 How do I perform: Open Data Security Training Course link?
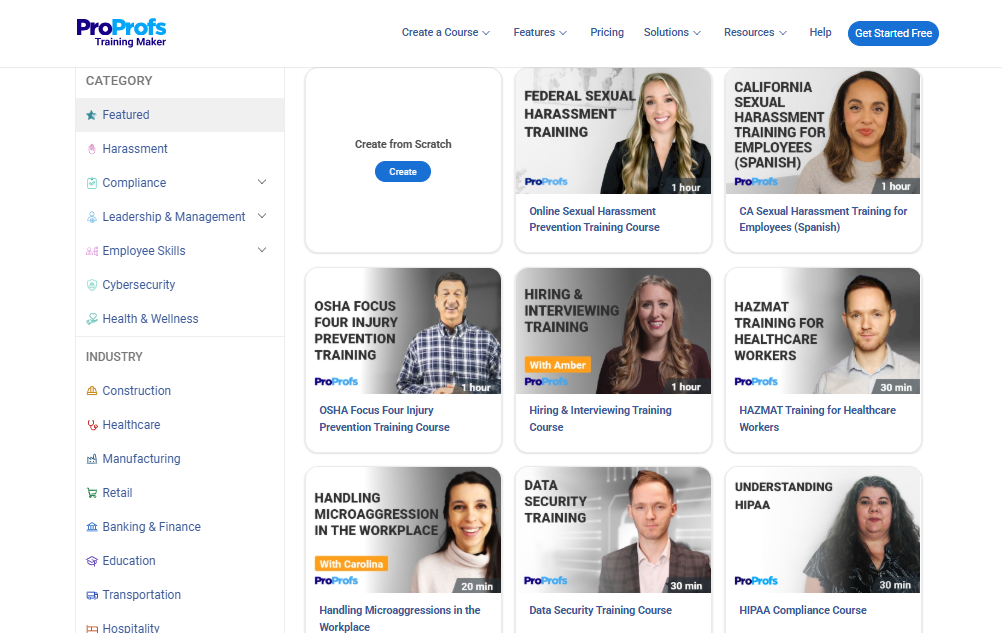coord(600,611)
